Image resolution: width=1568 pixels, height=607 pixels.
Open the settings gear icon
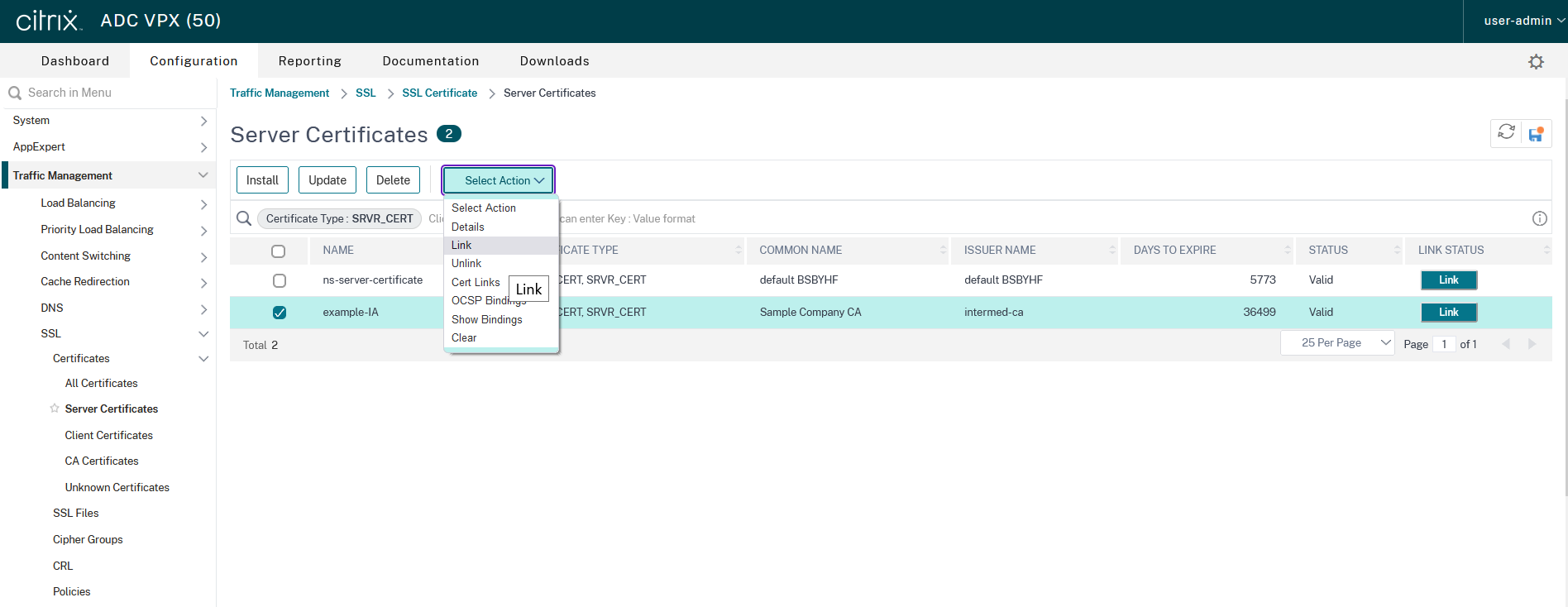[1536, 62]
